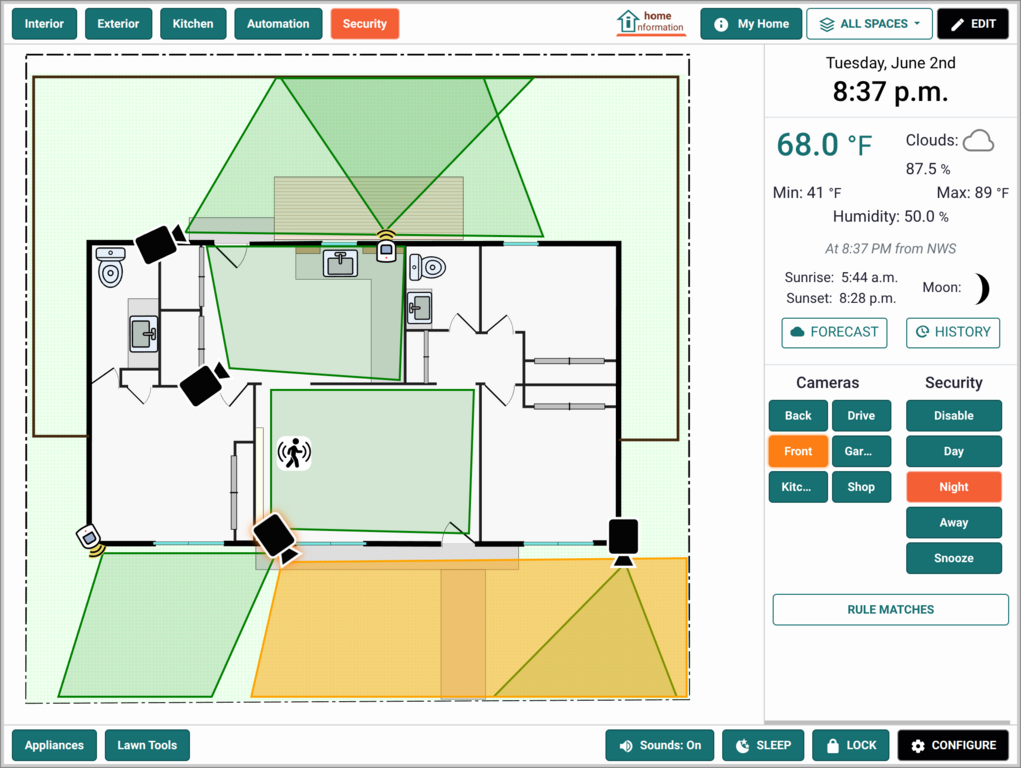This screenshot has height=768, width=1021.
Task: Click the highlighted front camera icon
Action: tap(277, 538)
